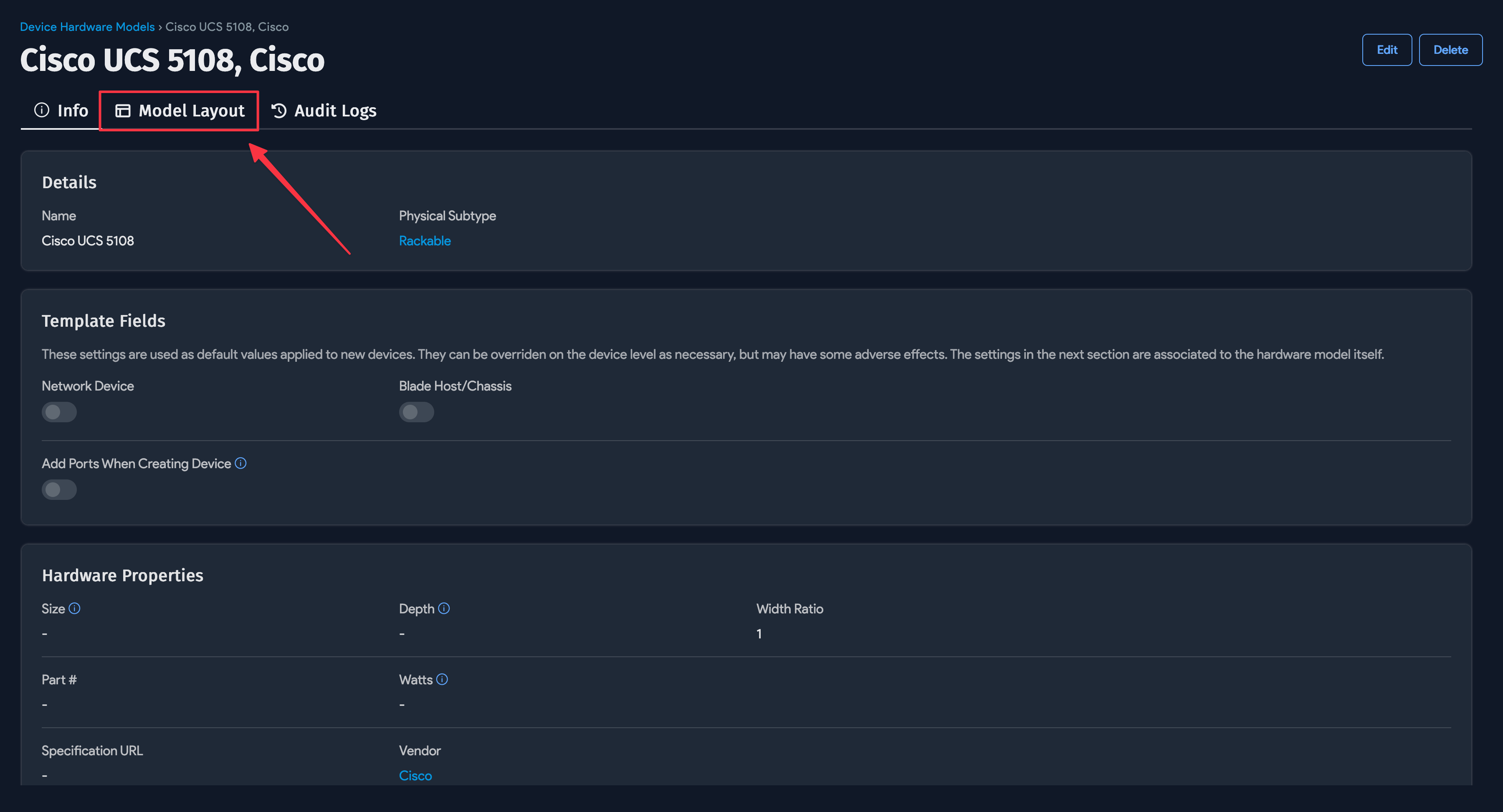
Task: Open the Rackable physical subtype link
Action: 424,240
